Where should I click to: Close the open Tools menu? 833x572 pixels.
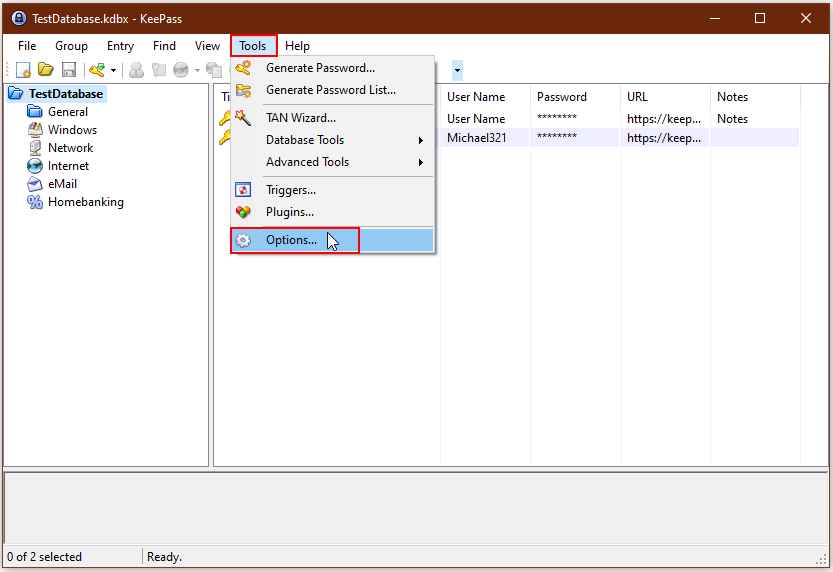coord(253,46)
